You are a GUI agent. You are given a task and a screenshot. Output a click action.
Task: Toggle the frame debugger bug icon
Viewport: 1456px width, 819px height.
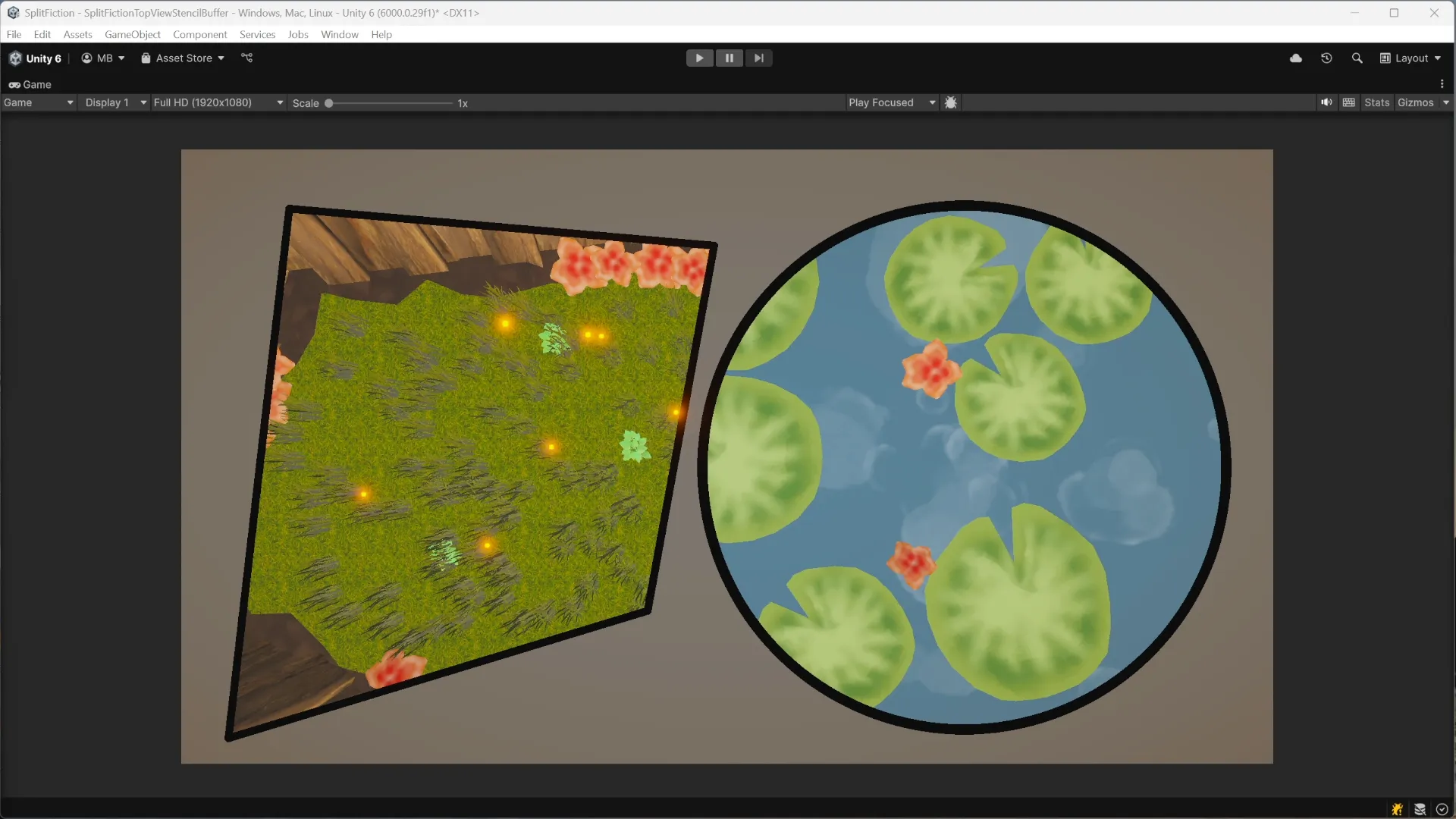950,102
